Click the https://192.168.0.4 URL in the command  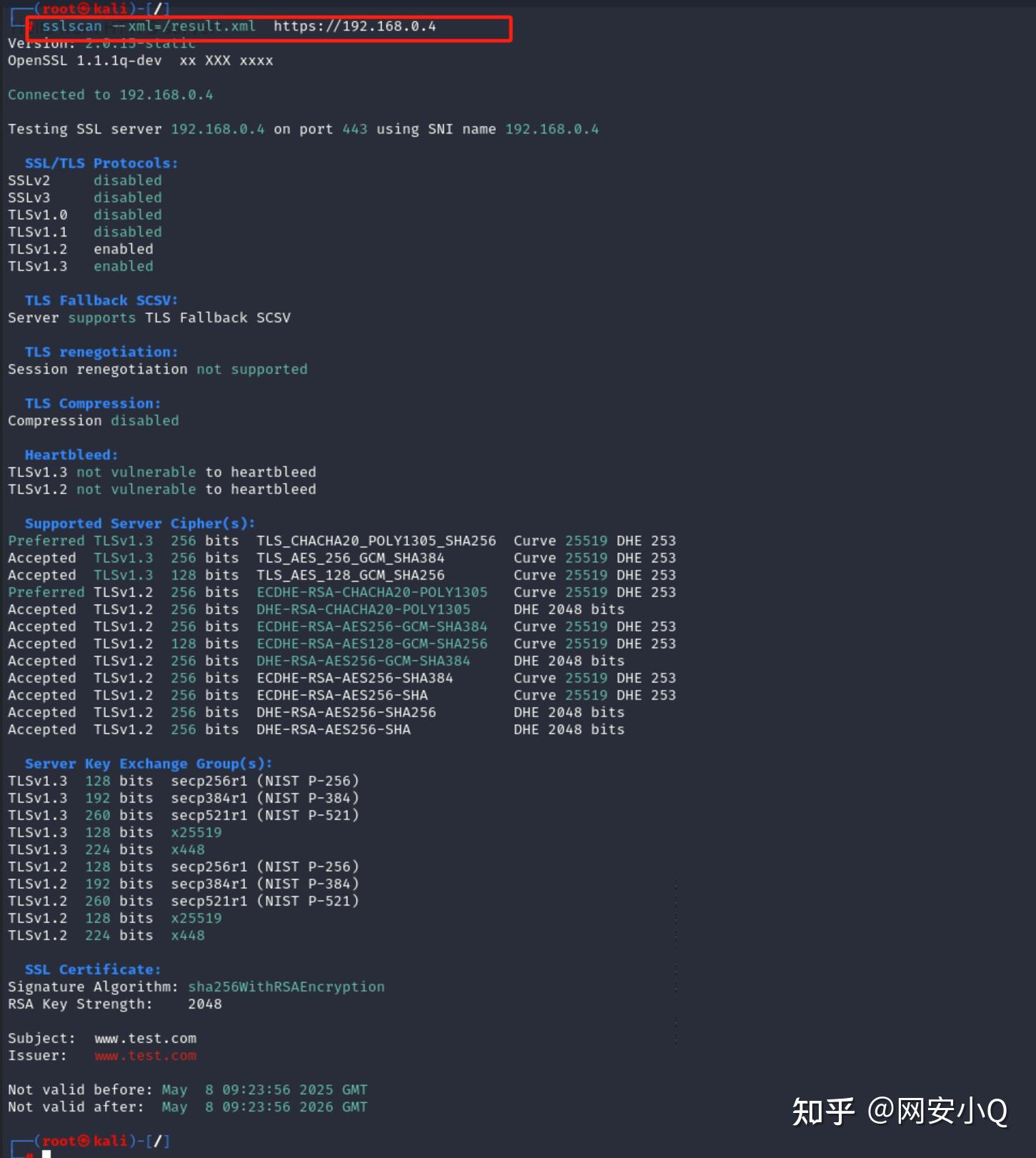point(354,26)
